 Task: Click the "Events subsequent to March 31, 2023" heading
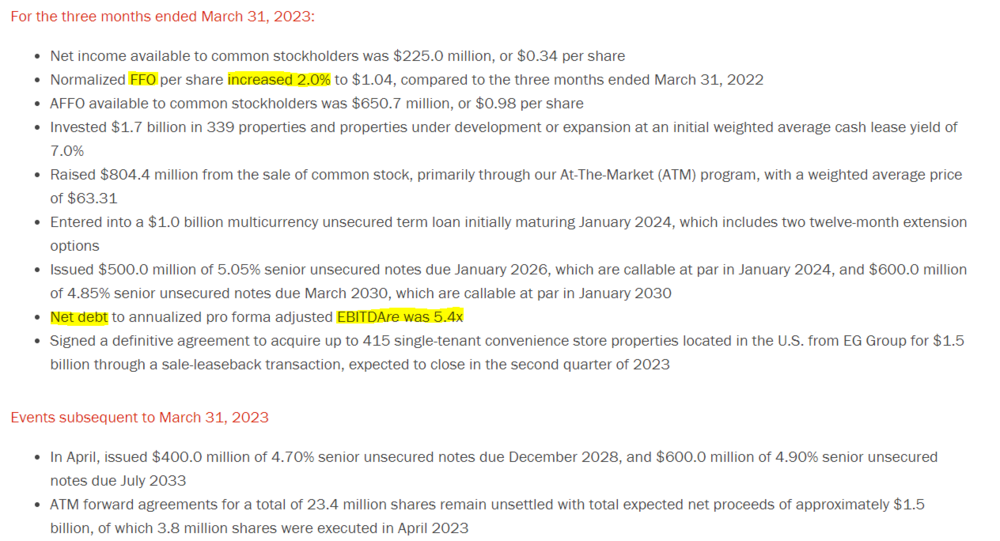(140, 417)
